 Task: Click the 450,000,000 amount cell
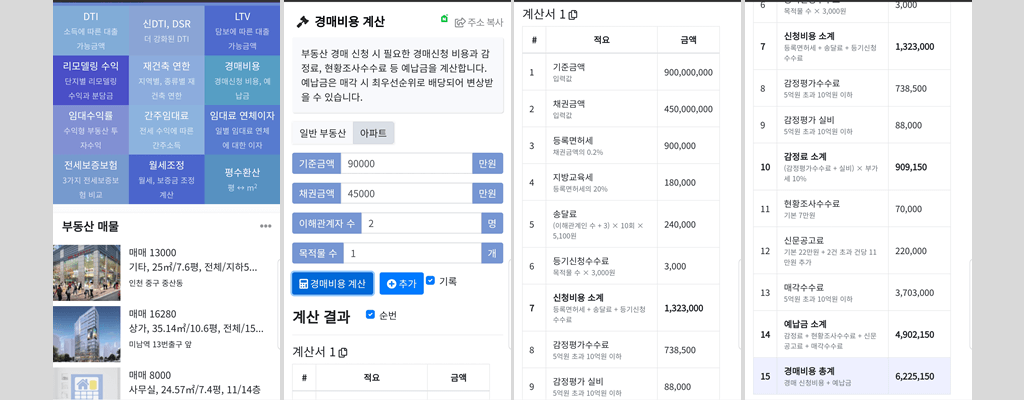click(x=688, y=108)
